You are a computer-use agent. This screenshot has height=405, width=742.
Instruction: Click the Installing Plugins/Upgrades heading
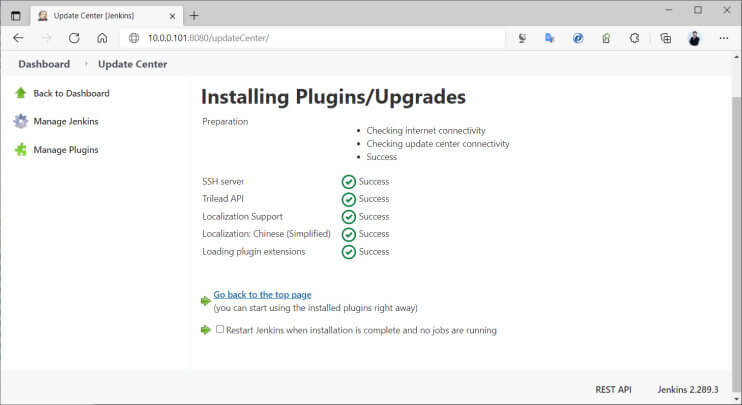[333, 97]
